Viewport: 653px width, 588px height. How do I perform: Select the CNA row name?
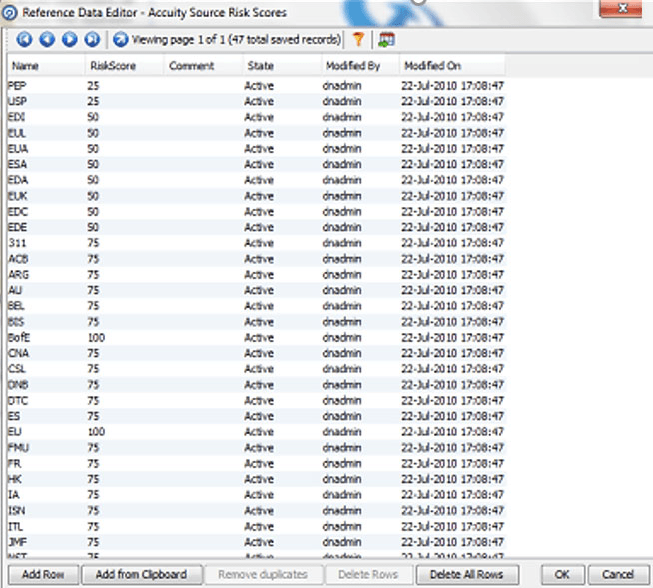(x=18, y=354)
